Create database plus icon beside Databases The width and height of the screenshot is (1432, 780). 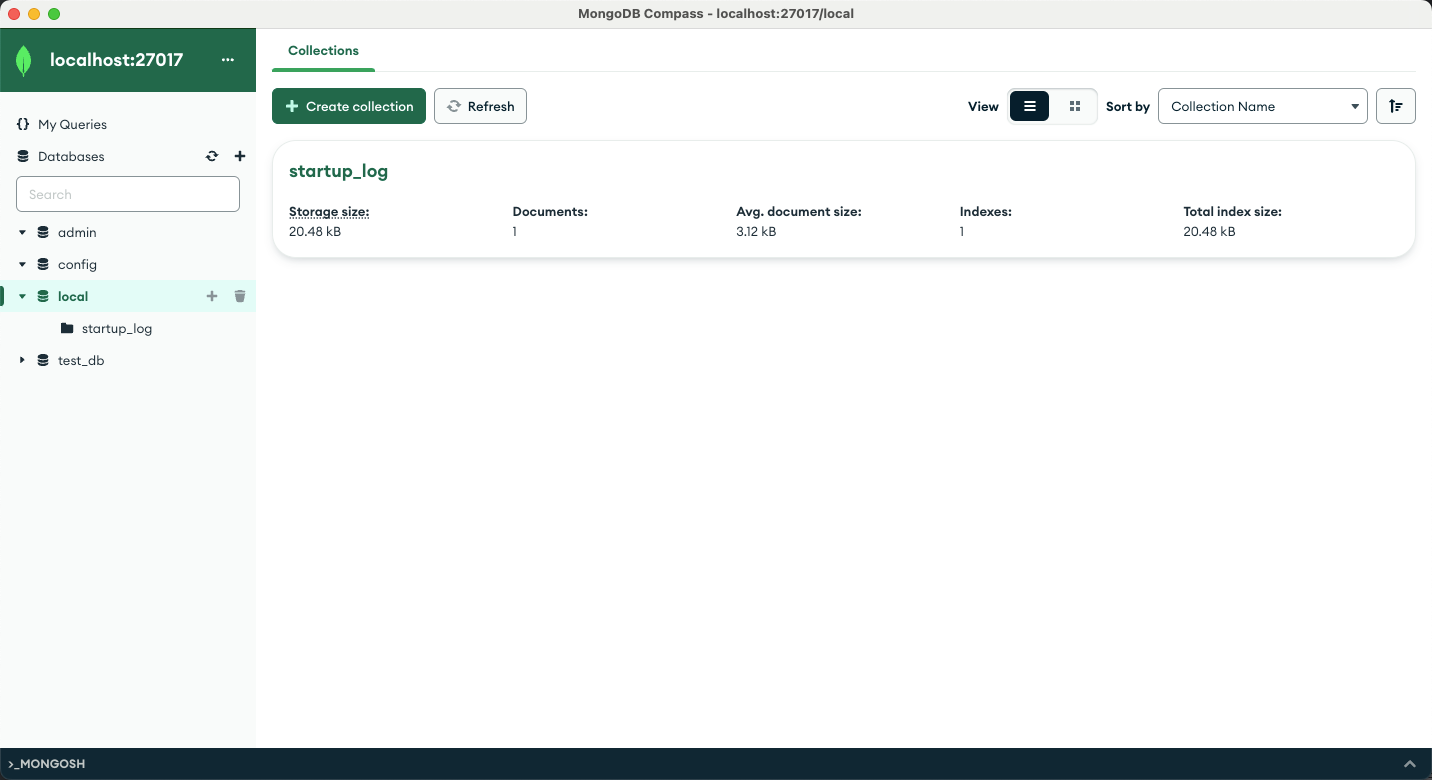(x=240, y=157)
